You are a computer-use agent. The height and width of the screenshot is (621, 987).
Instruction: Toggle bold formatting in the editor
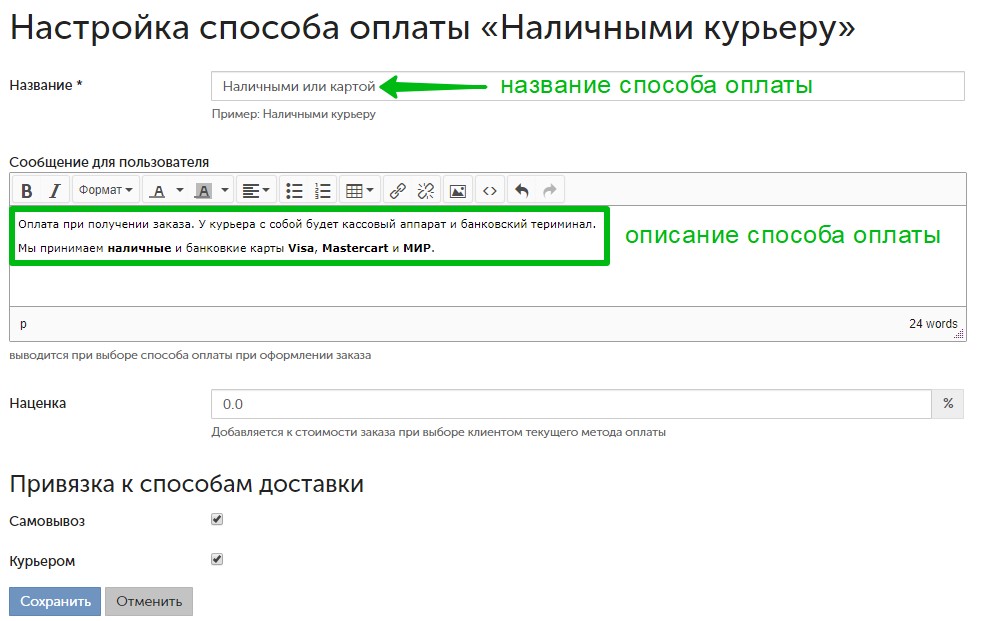tap(26, 190)
